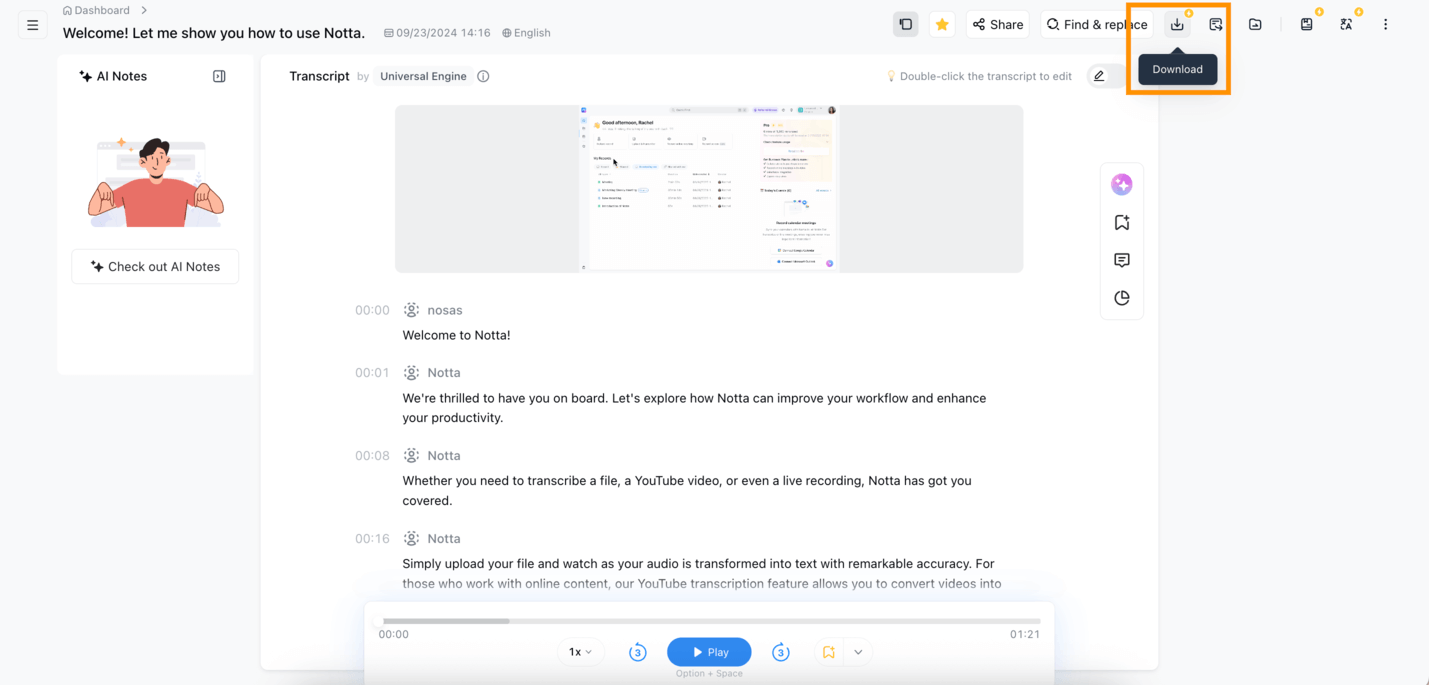1429x685 pixels.
Task: Click the info icon beside Universal Engine
Action: pos(483,76)
